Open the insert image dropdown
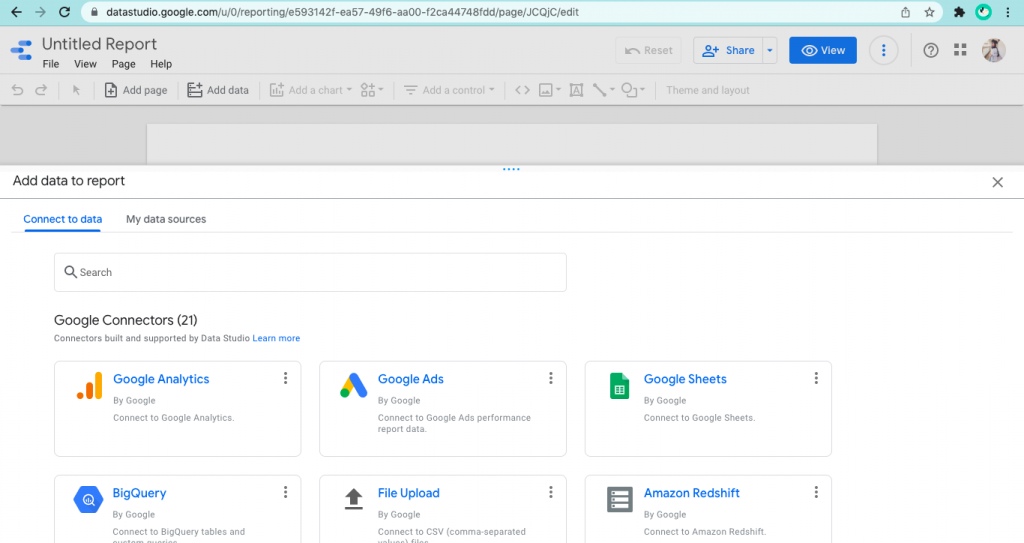The height and width of the screenshot is (543, 1024). pos(549,90)
